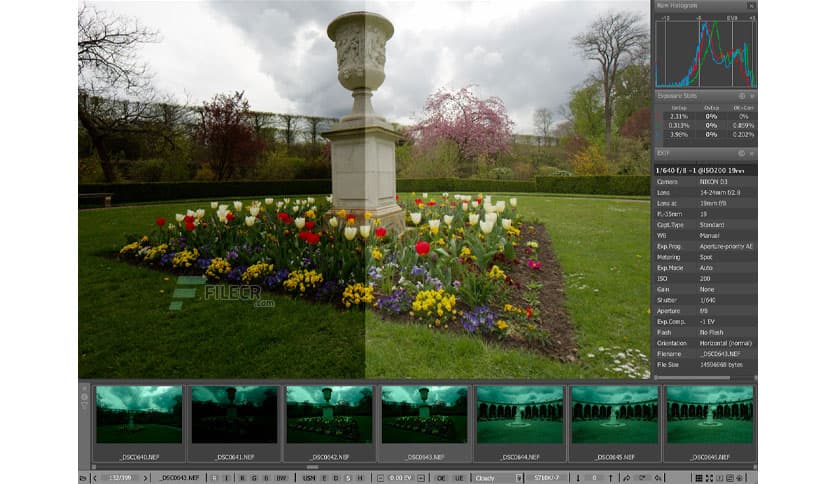Click the down arrow beside the 0 value
This screenshot has width=836, height=484.
578,478
